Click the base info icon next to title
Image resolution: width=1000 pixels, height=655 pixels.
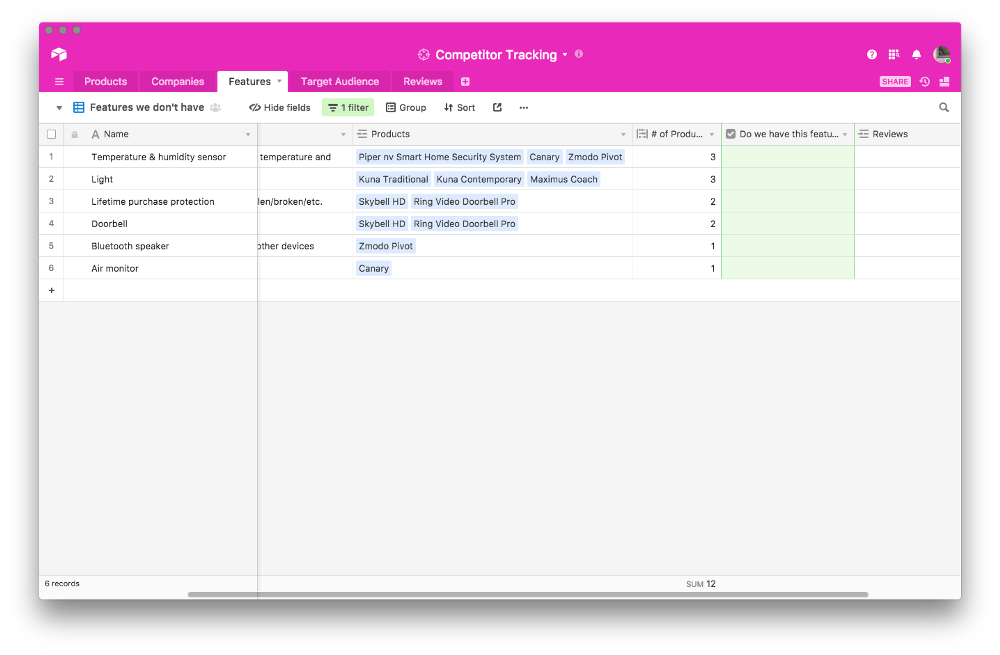pos(579,54)
